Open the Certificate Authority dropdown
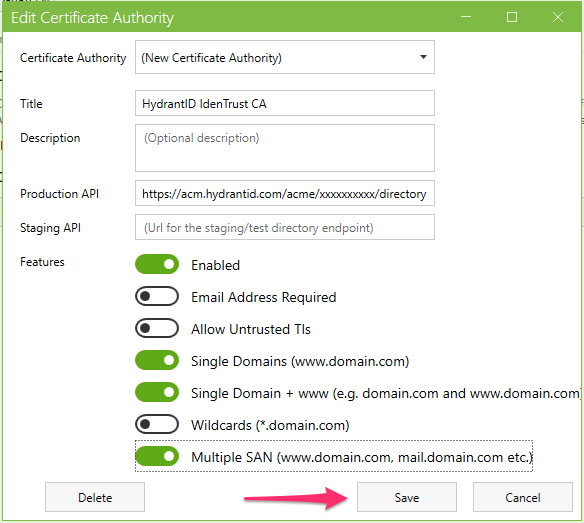The width and height of the screenshot is (584, 523). point(285,57)
